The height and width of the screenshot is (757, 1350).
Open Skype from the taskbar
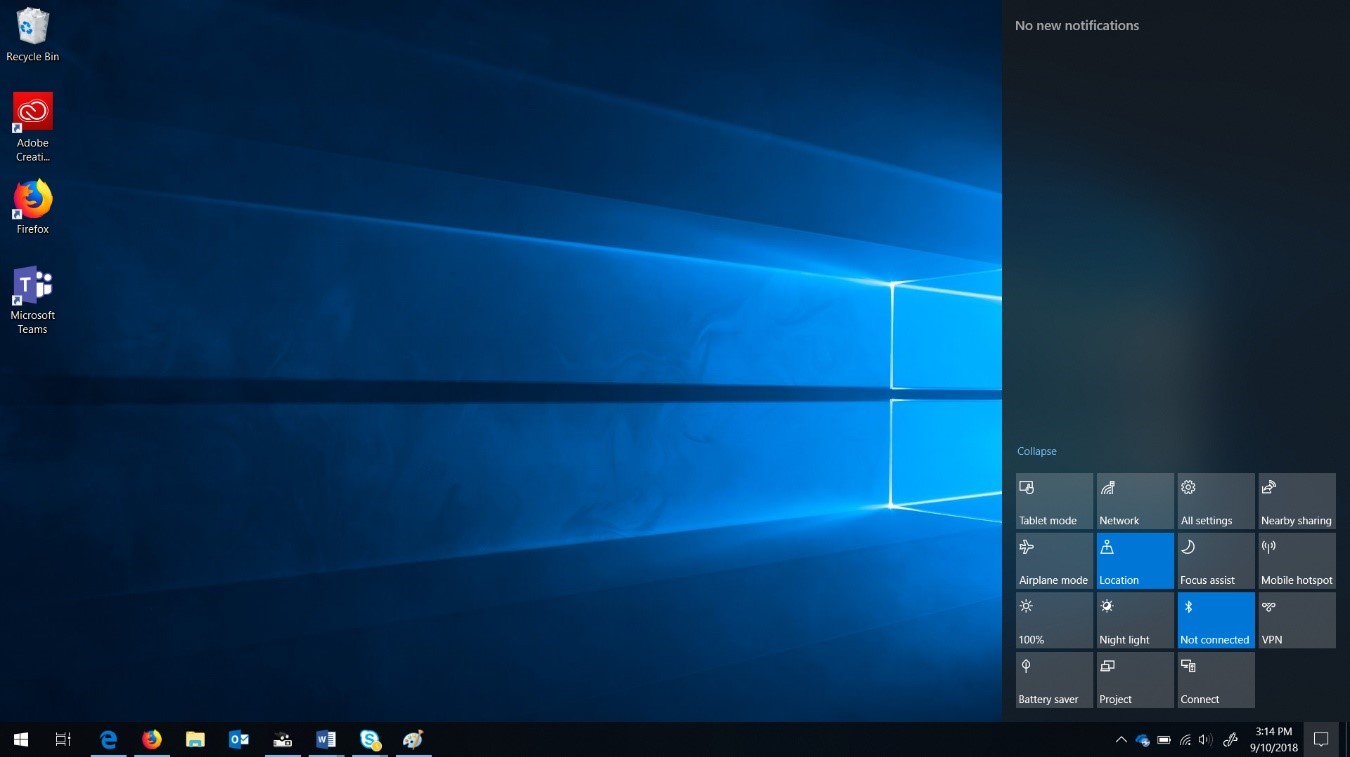370,740
